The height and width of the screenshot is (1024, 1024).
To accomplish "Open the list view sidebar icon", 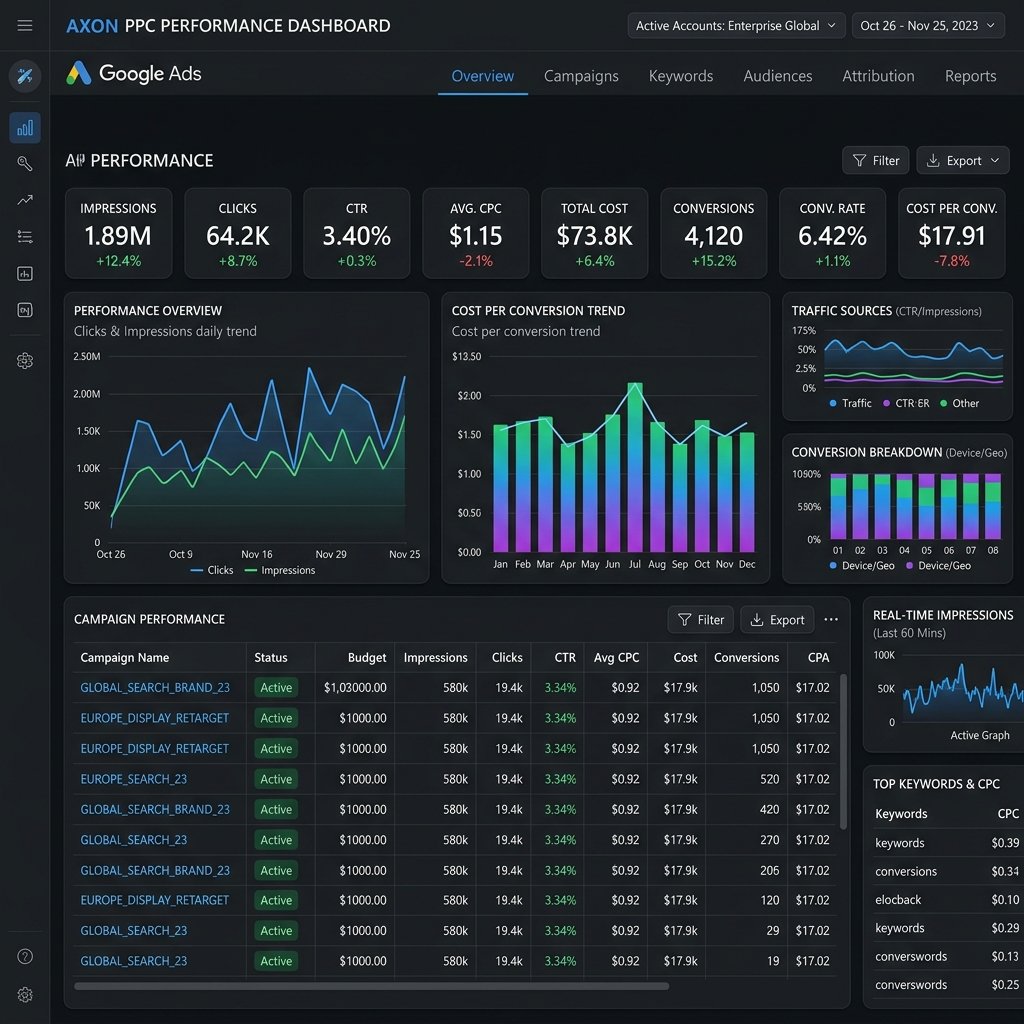I will 25,236.
